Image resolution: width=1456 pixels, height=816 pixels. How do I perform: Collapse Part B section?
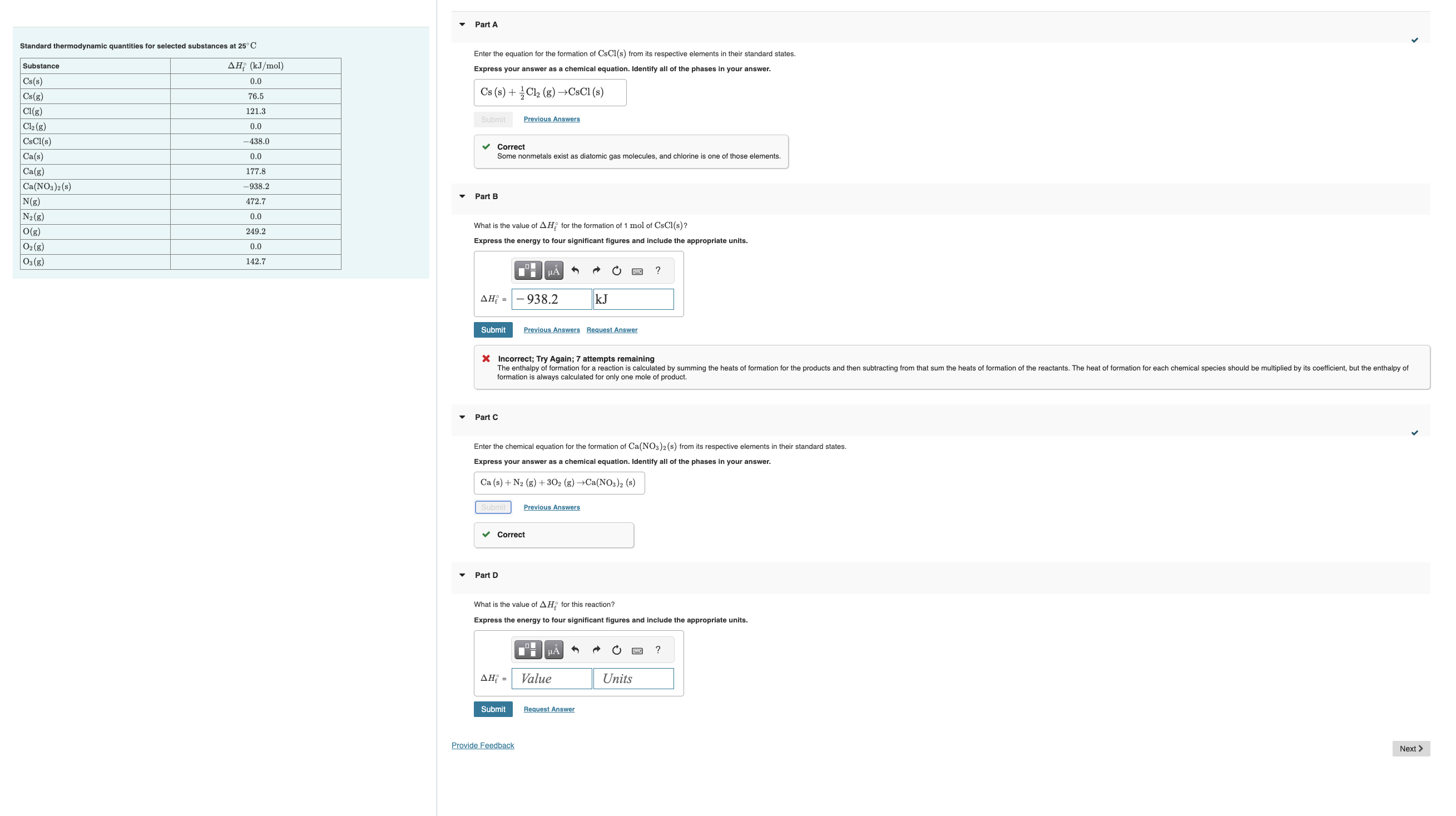462,197
